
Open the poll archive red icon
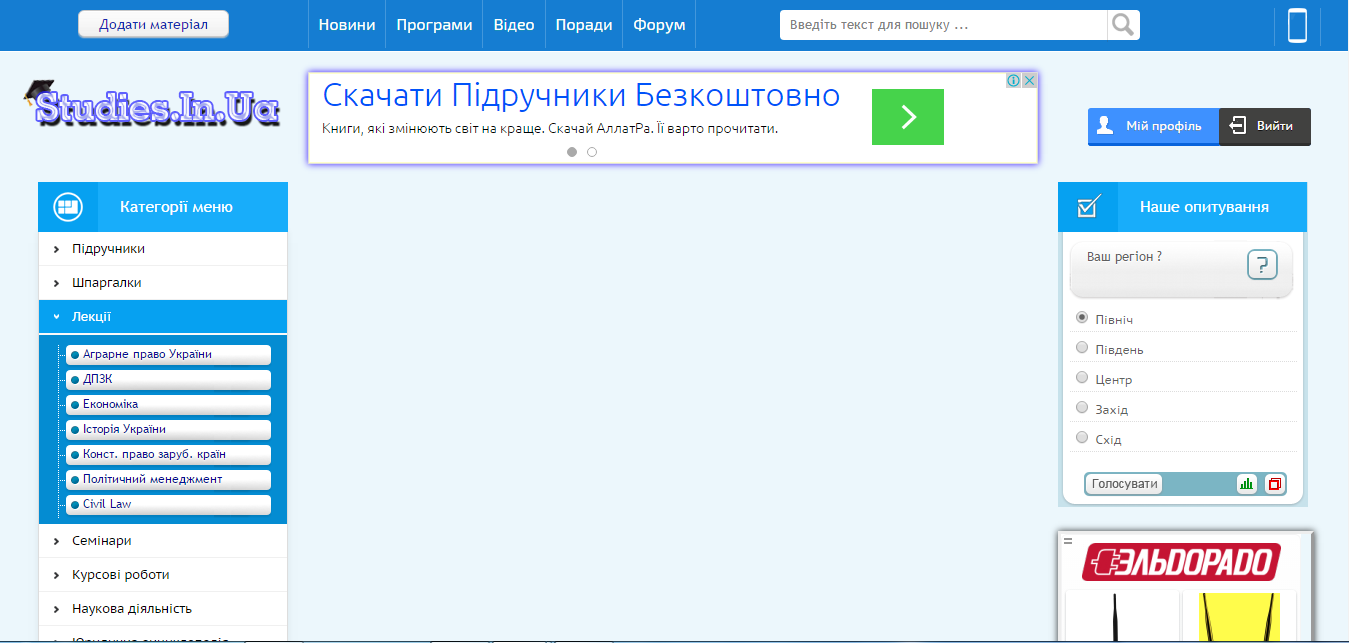(1274, 484)
